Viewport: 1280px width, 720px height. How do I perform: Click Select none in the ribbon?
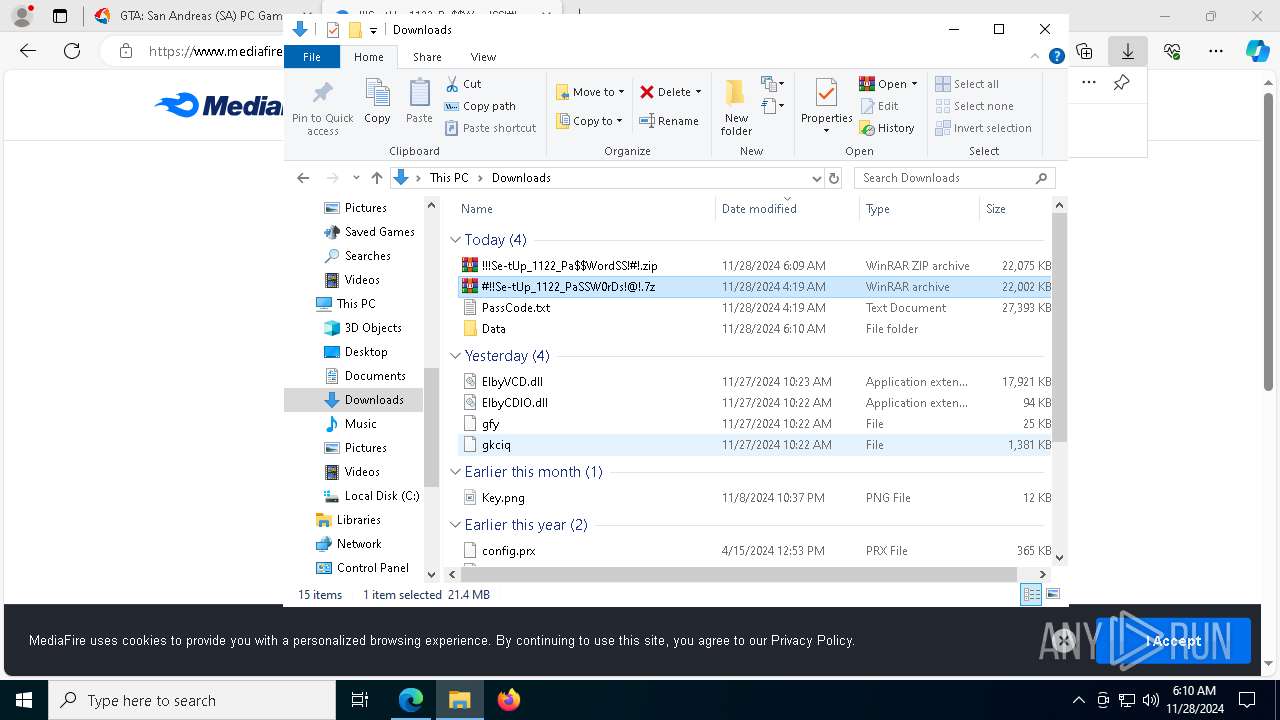[x=974, y=106]
